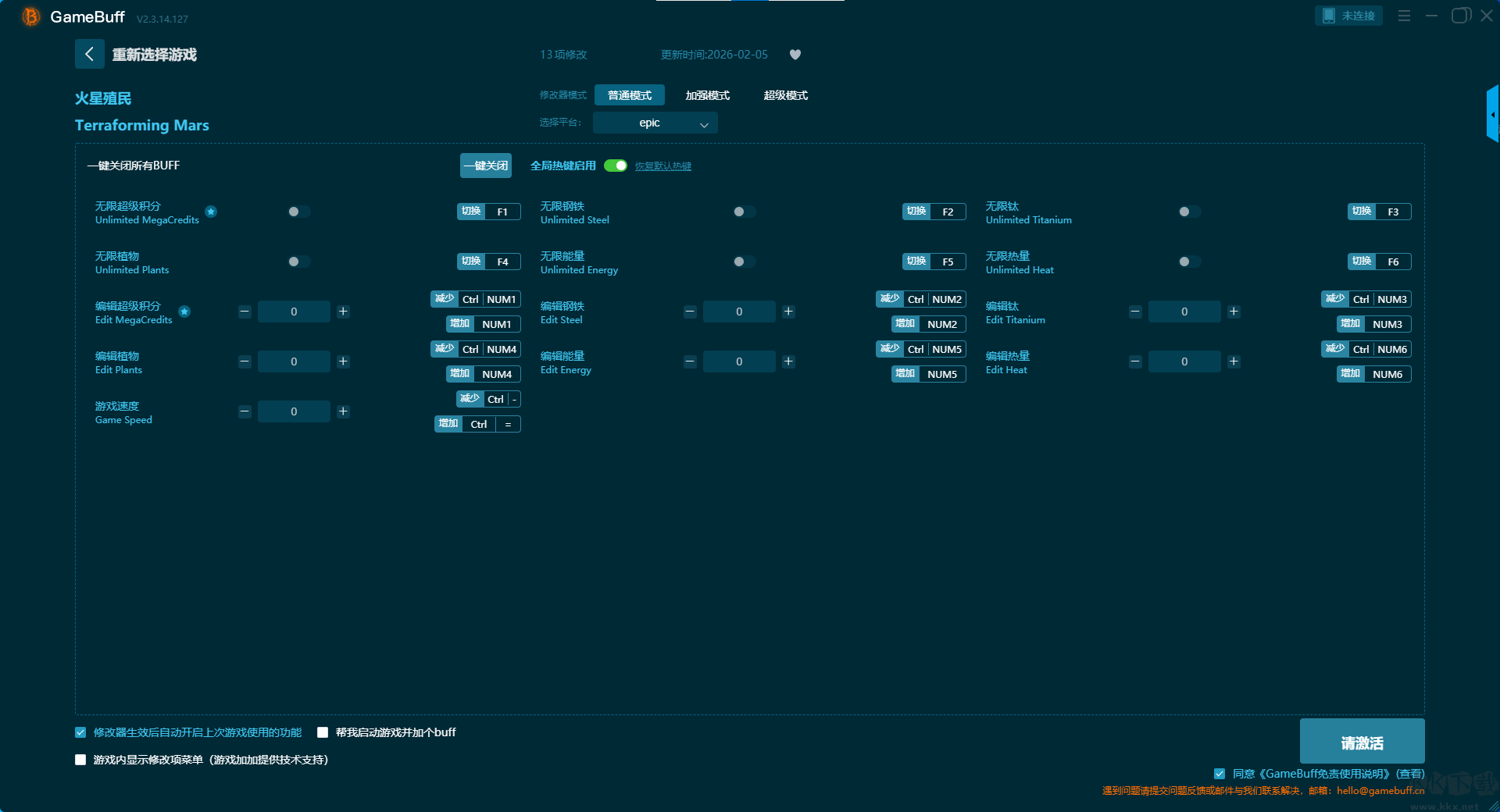Check show in-game trainer menu option
1500x812 pixels.
tap(80, 760)
